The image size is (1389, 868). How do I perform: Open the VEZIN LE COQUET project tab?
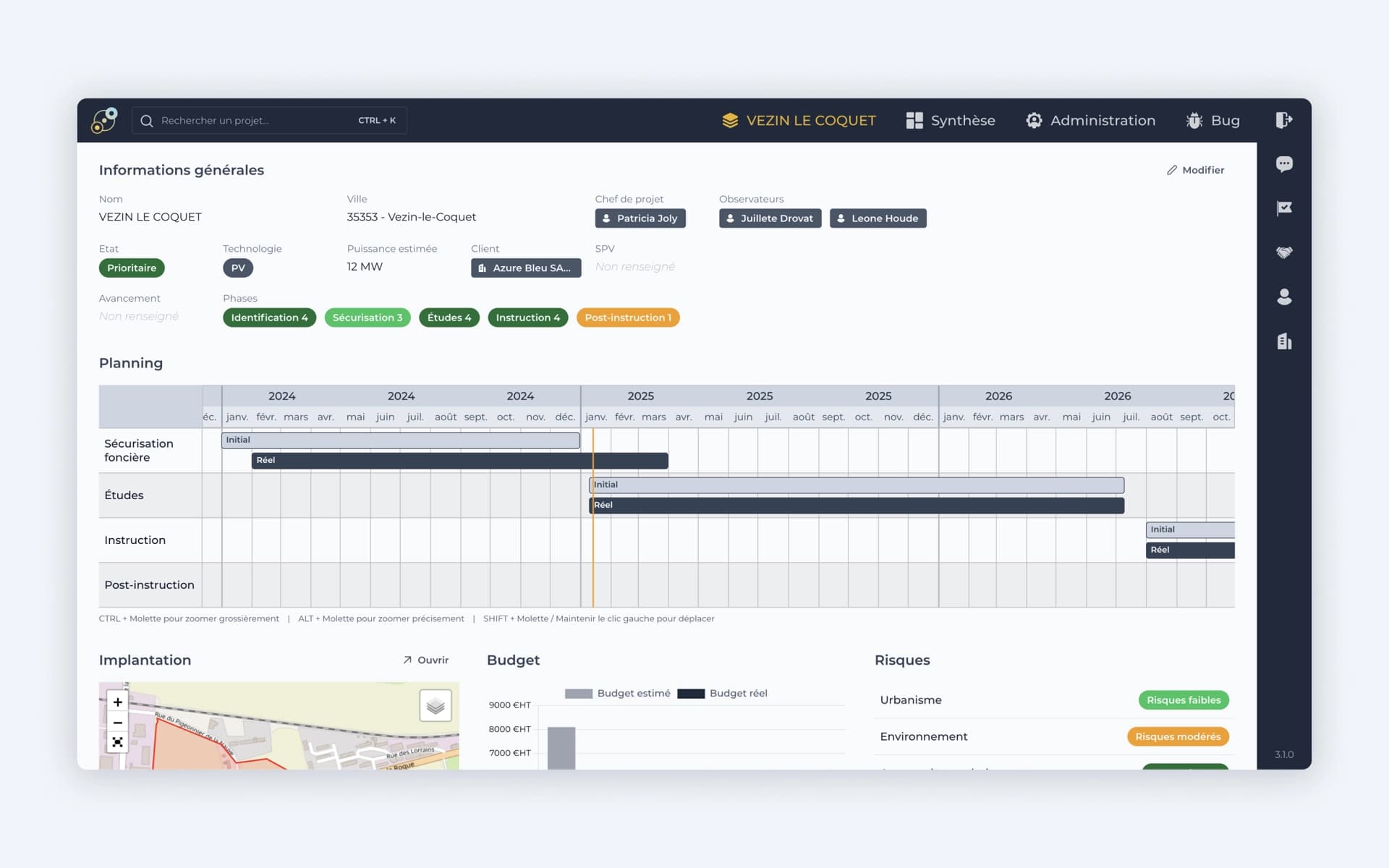click(799, 120)
